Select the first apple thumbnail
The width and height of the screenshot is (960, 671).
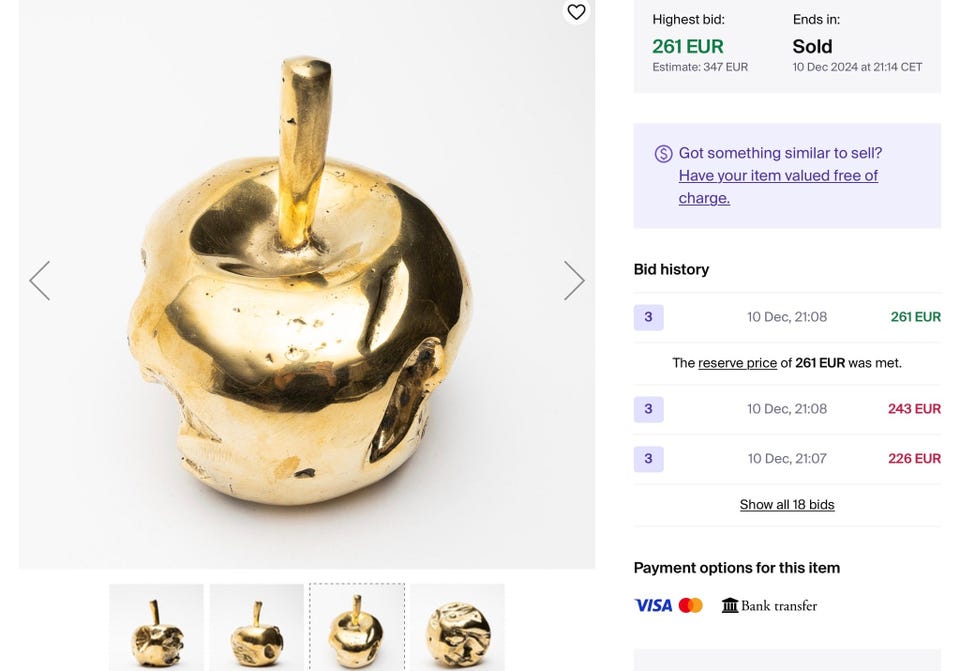[156, 627]
